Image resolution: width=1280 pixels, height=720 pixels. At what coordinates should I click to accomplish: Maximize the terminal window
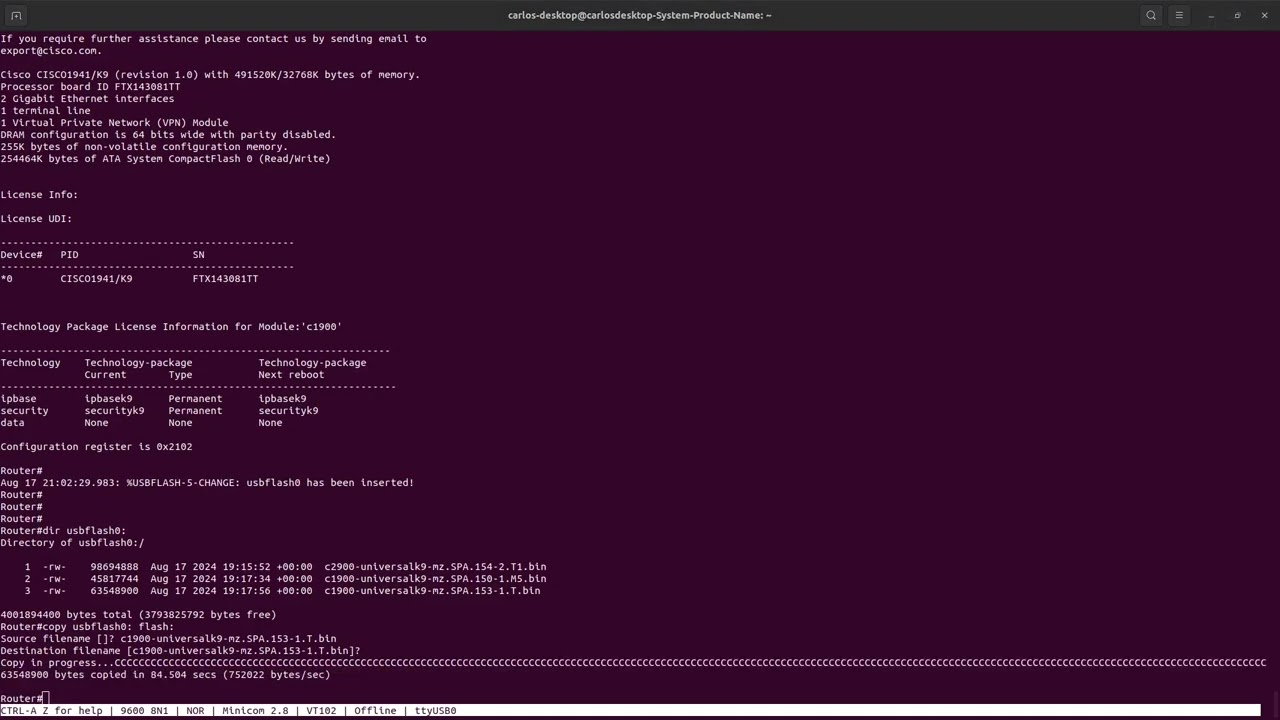tap(1238, 15)
